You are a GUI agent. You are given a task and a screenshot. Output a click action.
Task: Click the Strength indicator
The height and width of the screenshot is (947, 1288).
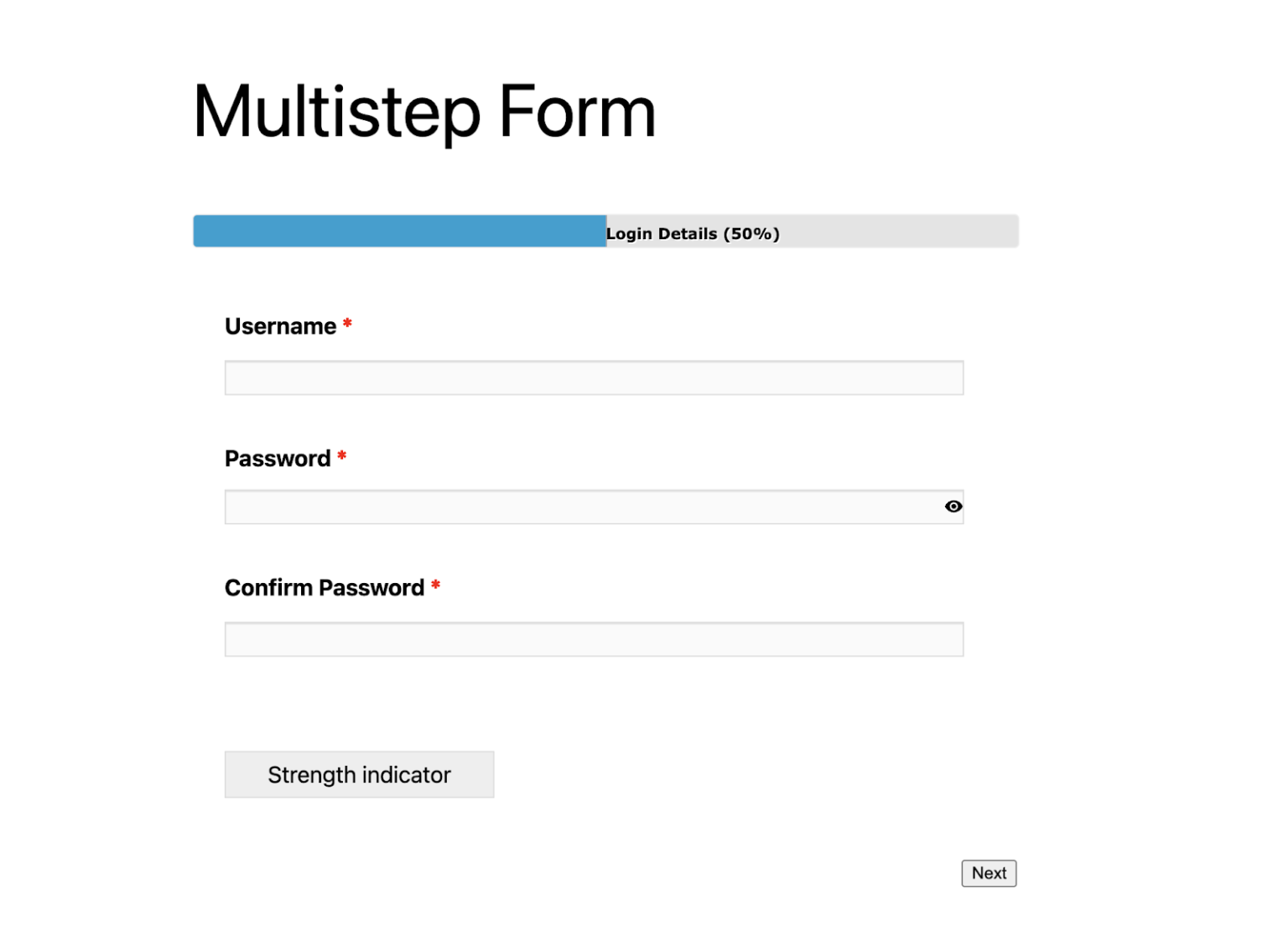[x=359, y=774]
